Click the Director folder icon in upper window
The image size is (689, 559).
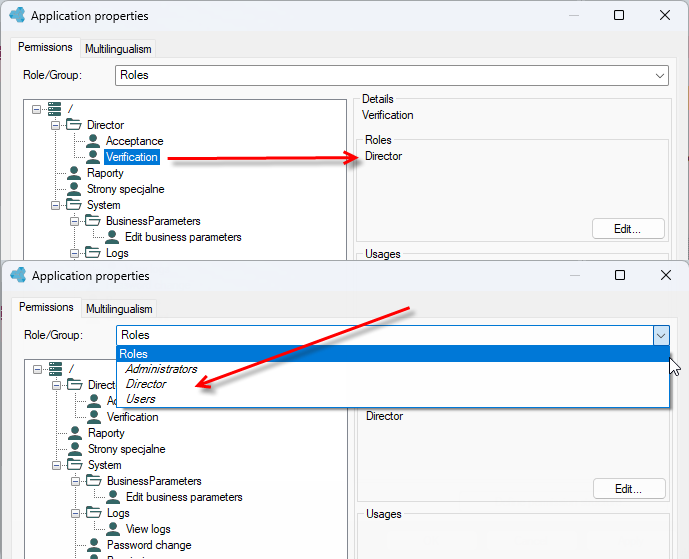tap(74, 125)
